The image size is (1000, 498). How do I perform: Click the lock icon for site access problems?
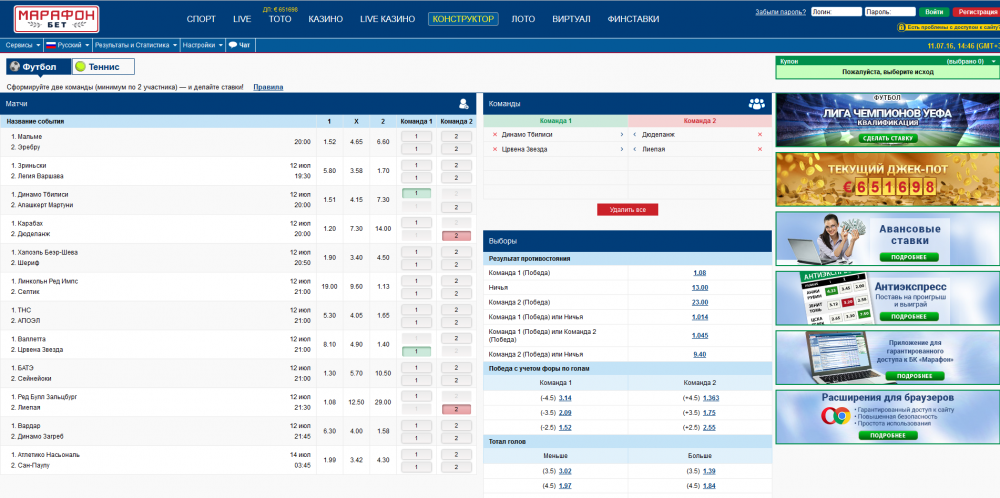coord(902,27)
